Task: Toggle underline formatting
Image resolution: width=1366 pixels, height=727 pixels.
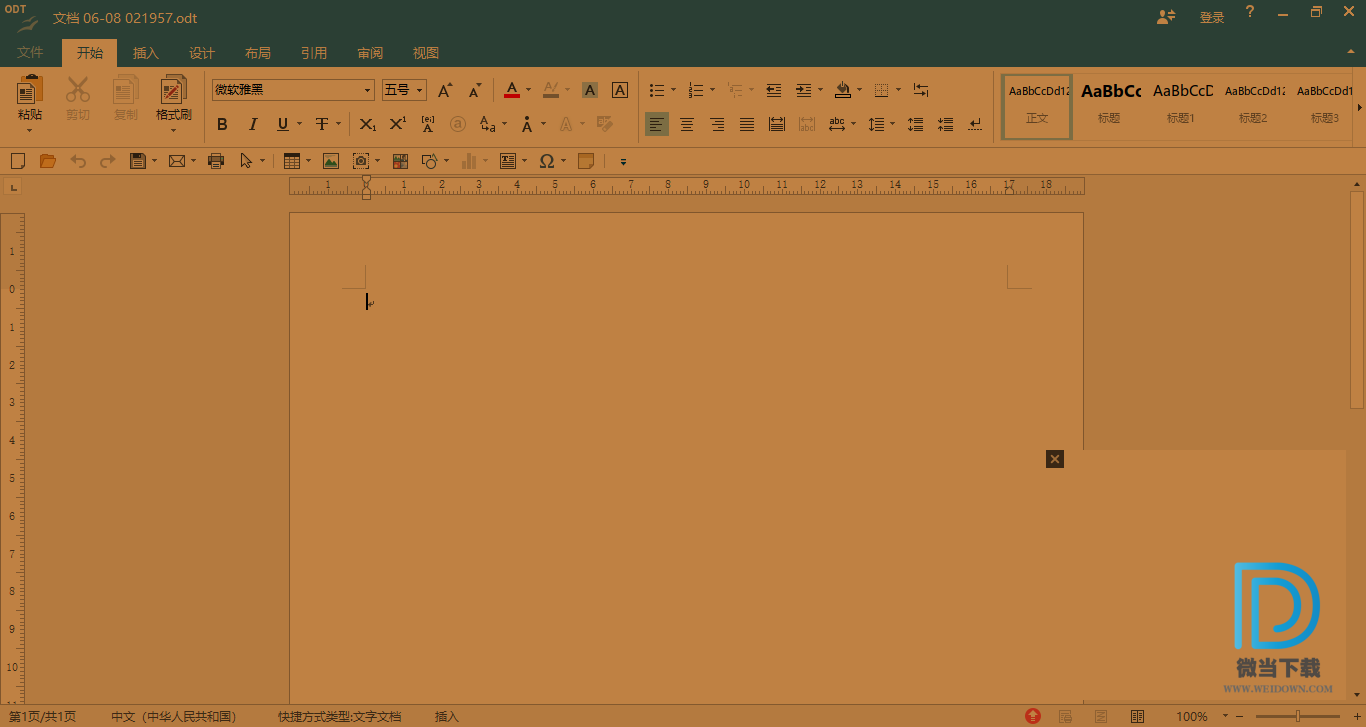Action: tap(283, 124)
